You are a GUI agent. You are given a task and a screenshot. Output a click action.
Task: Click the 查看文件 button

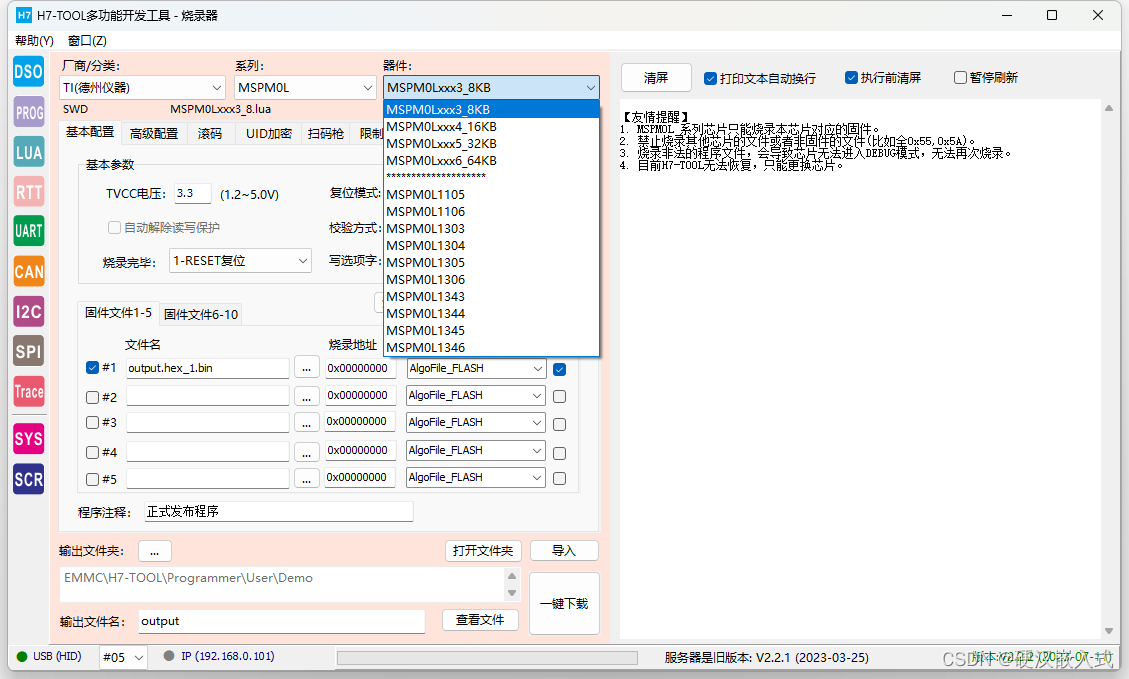click(480, 620)
